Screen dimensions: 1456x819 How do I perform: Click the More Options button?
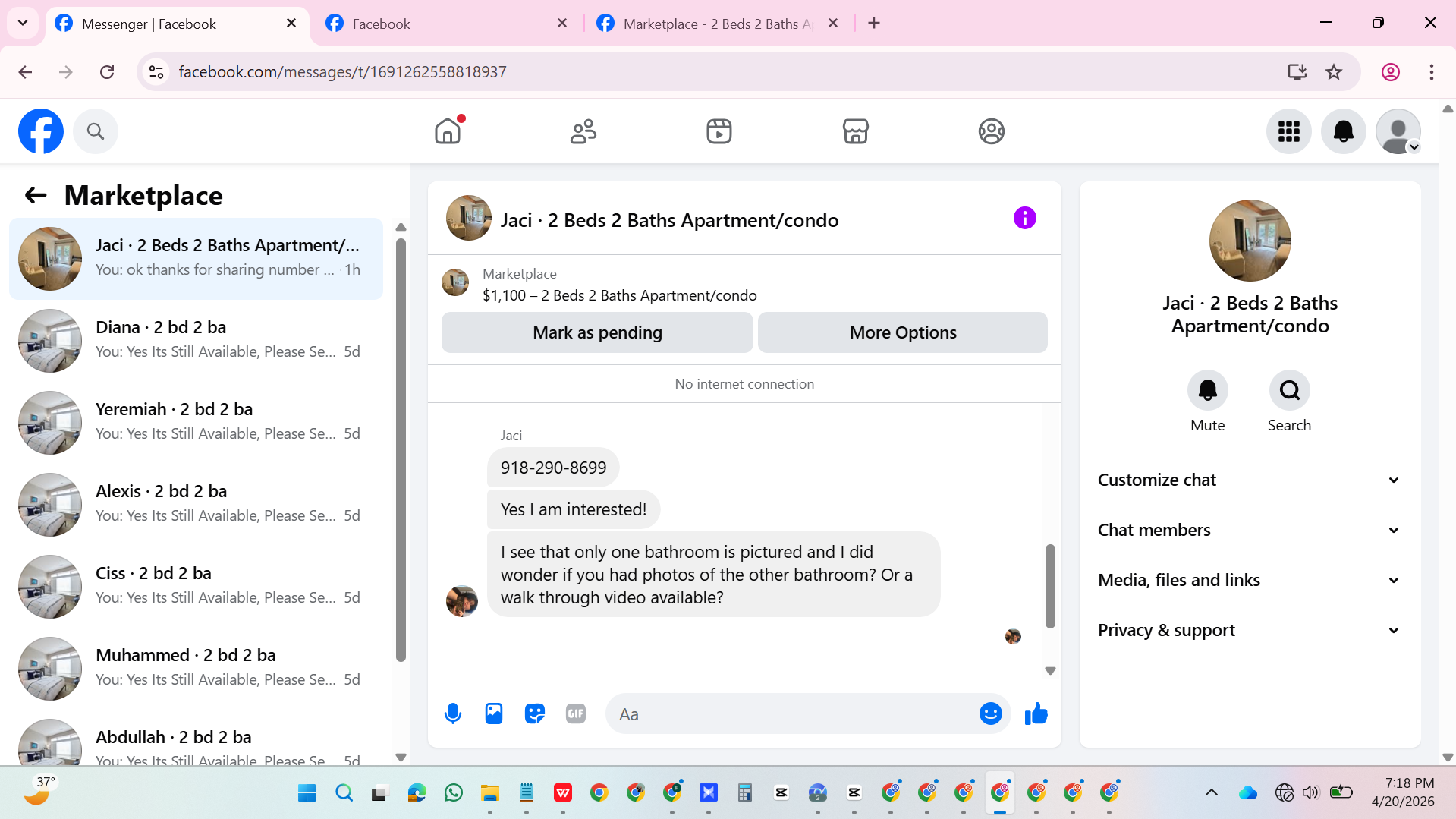point(903,332)
